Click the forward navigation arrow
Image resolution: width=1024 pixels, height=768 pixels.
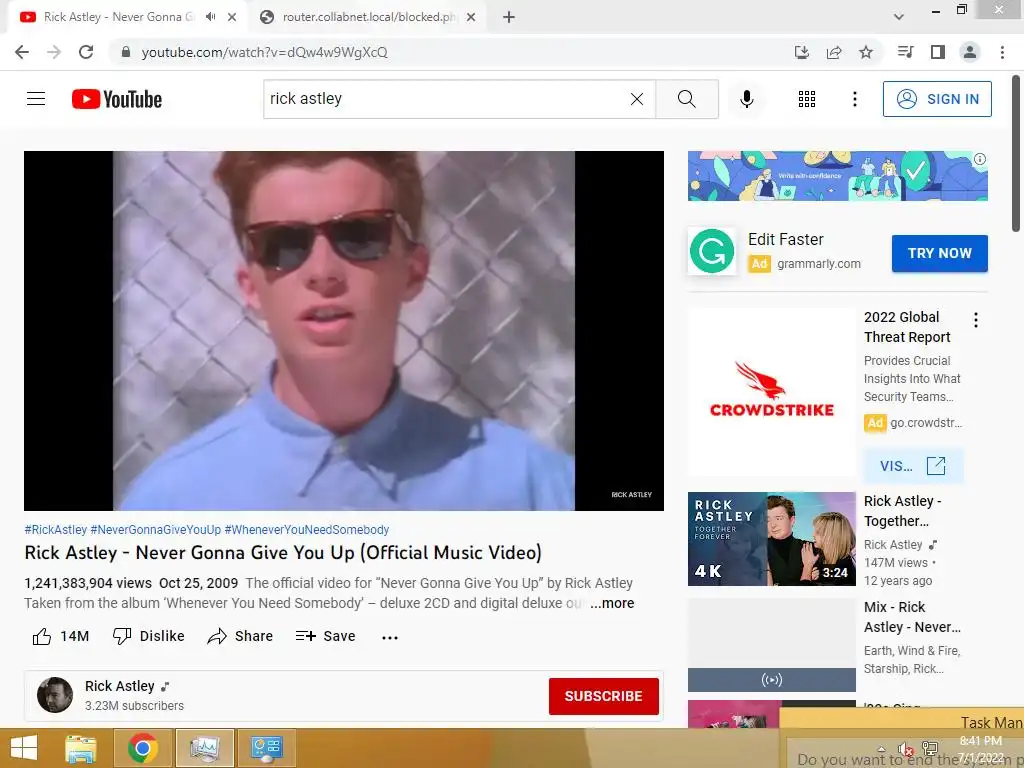coord(54,52)
